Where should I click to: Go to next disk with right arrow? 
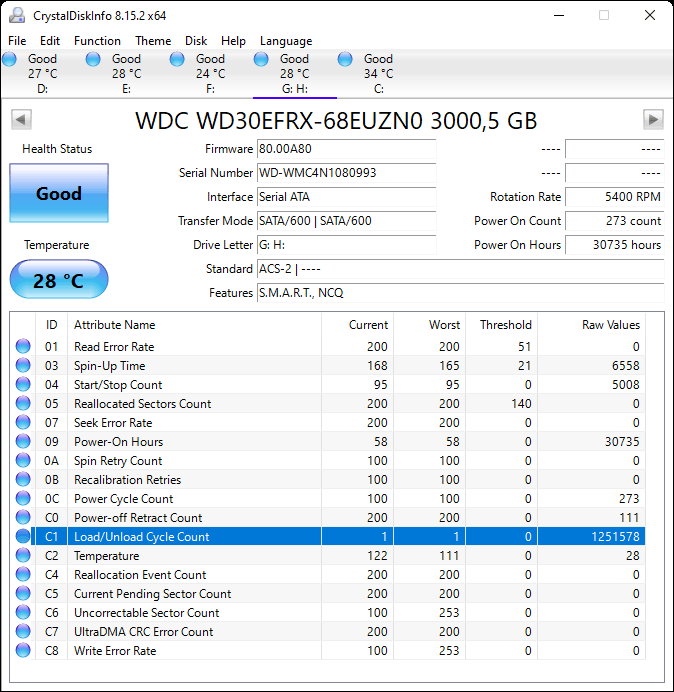coord(653,120)
